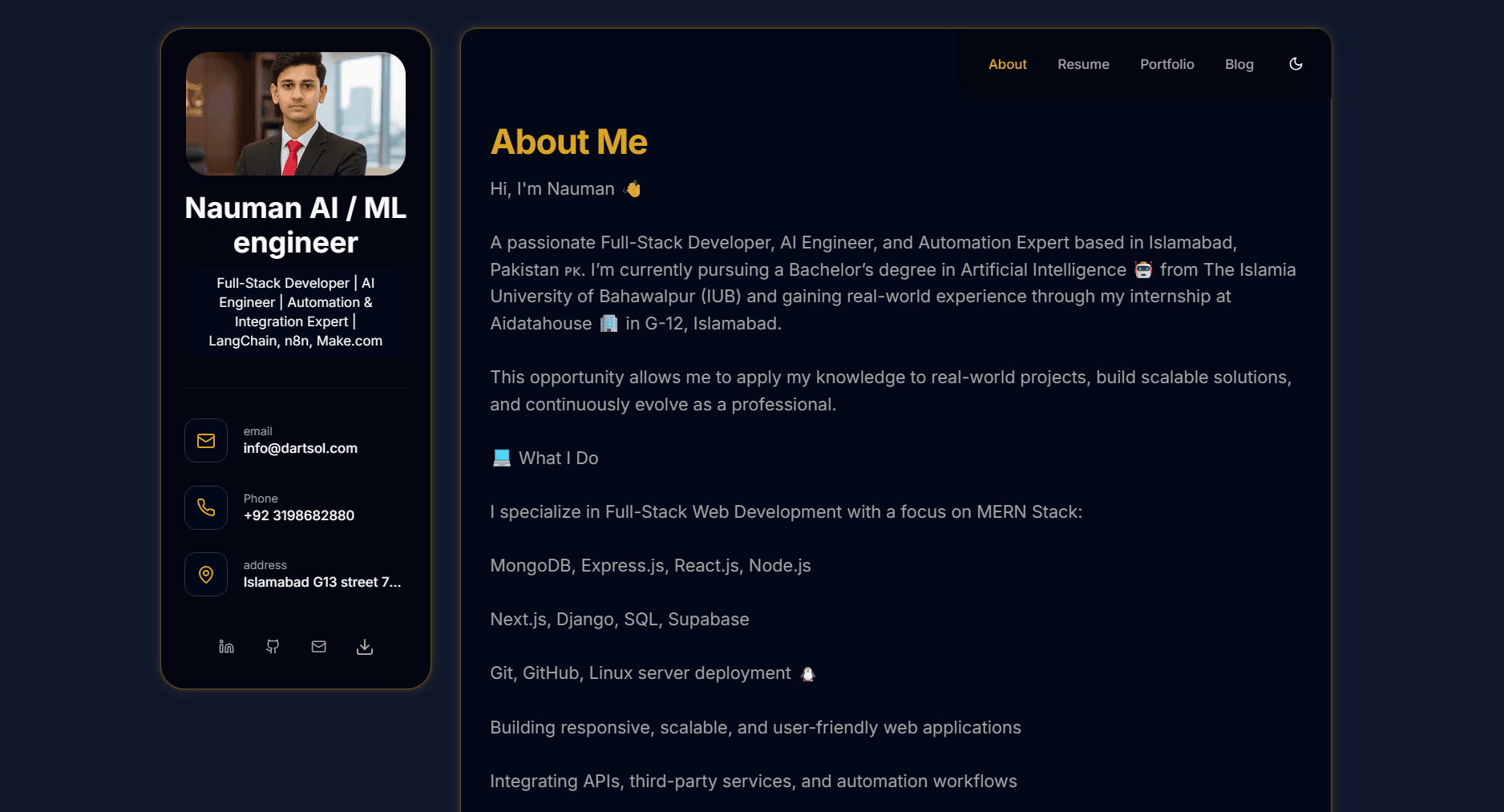
Task: Click the resume download icon
Action: point(365,646)
